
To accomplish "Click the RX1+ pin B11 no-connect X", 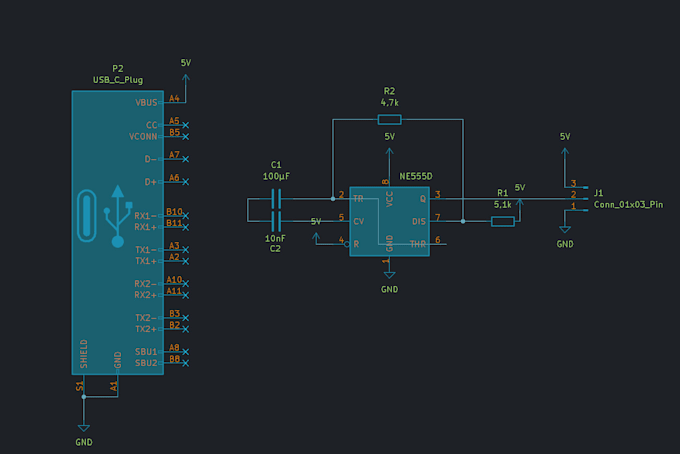I will [x=186, y=227].
